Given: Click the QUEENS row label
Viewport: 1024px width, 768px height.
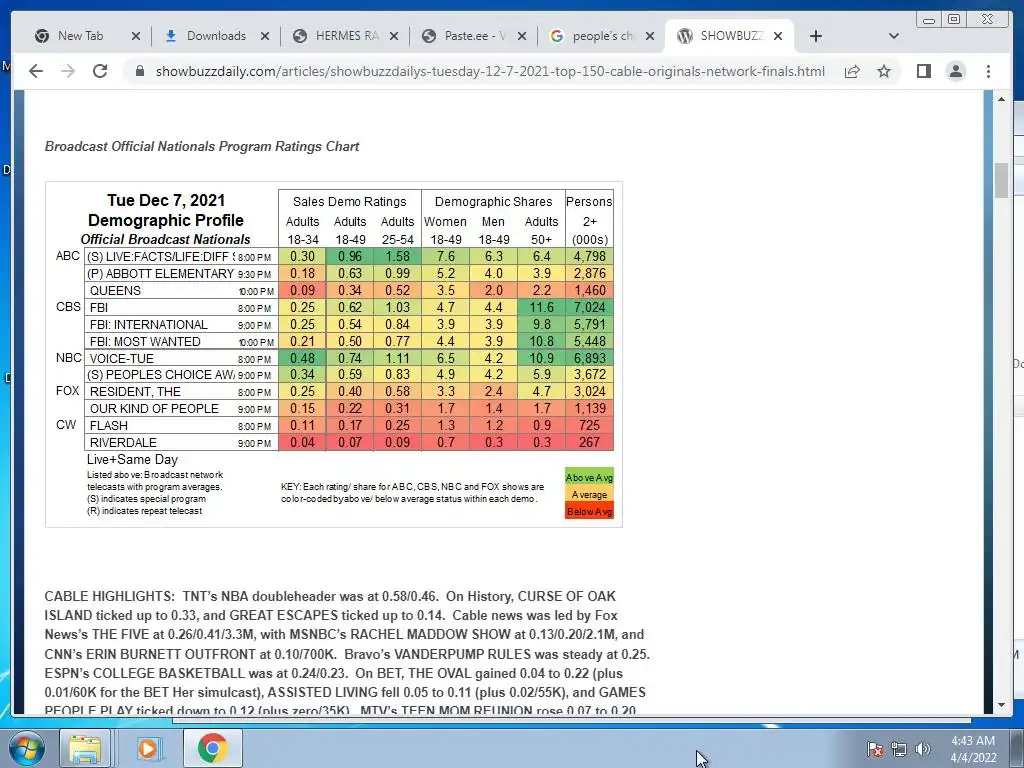Looking at the screenshot, I should tap(116, 291).
